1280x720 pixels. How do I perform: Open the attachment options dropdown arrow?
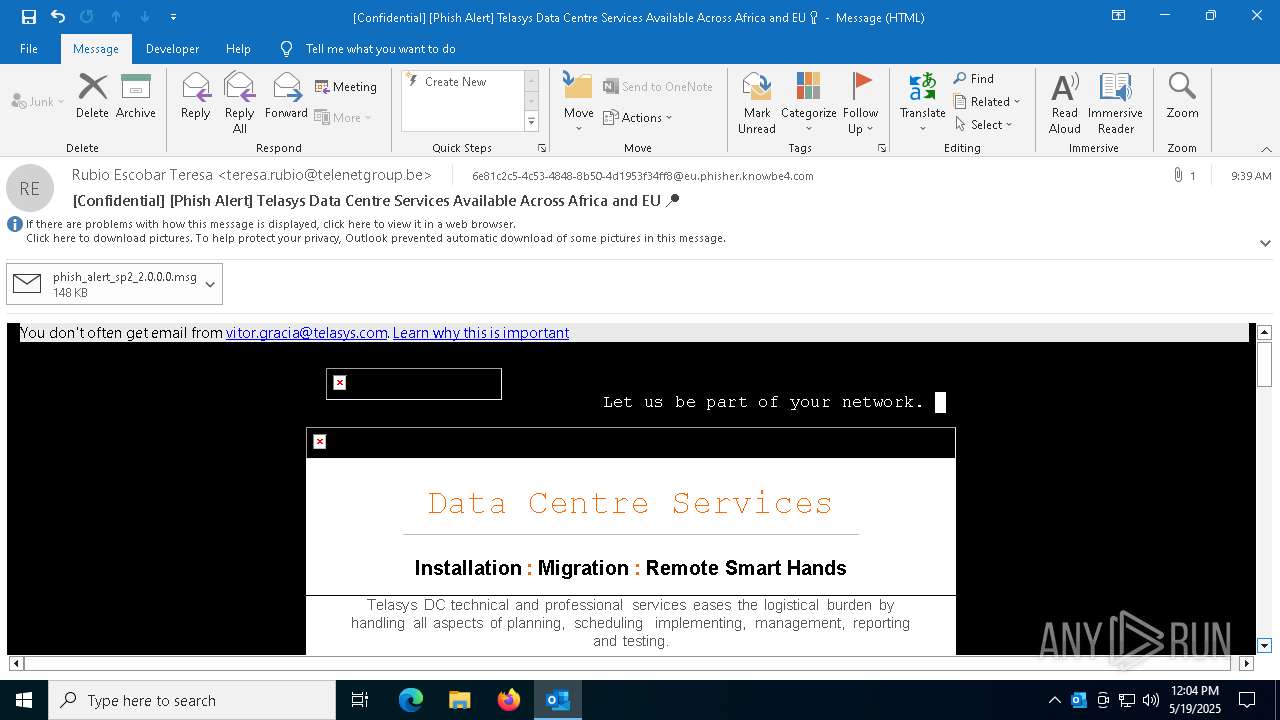click(x=210, y=284)
